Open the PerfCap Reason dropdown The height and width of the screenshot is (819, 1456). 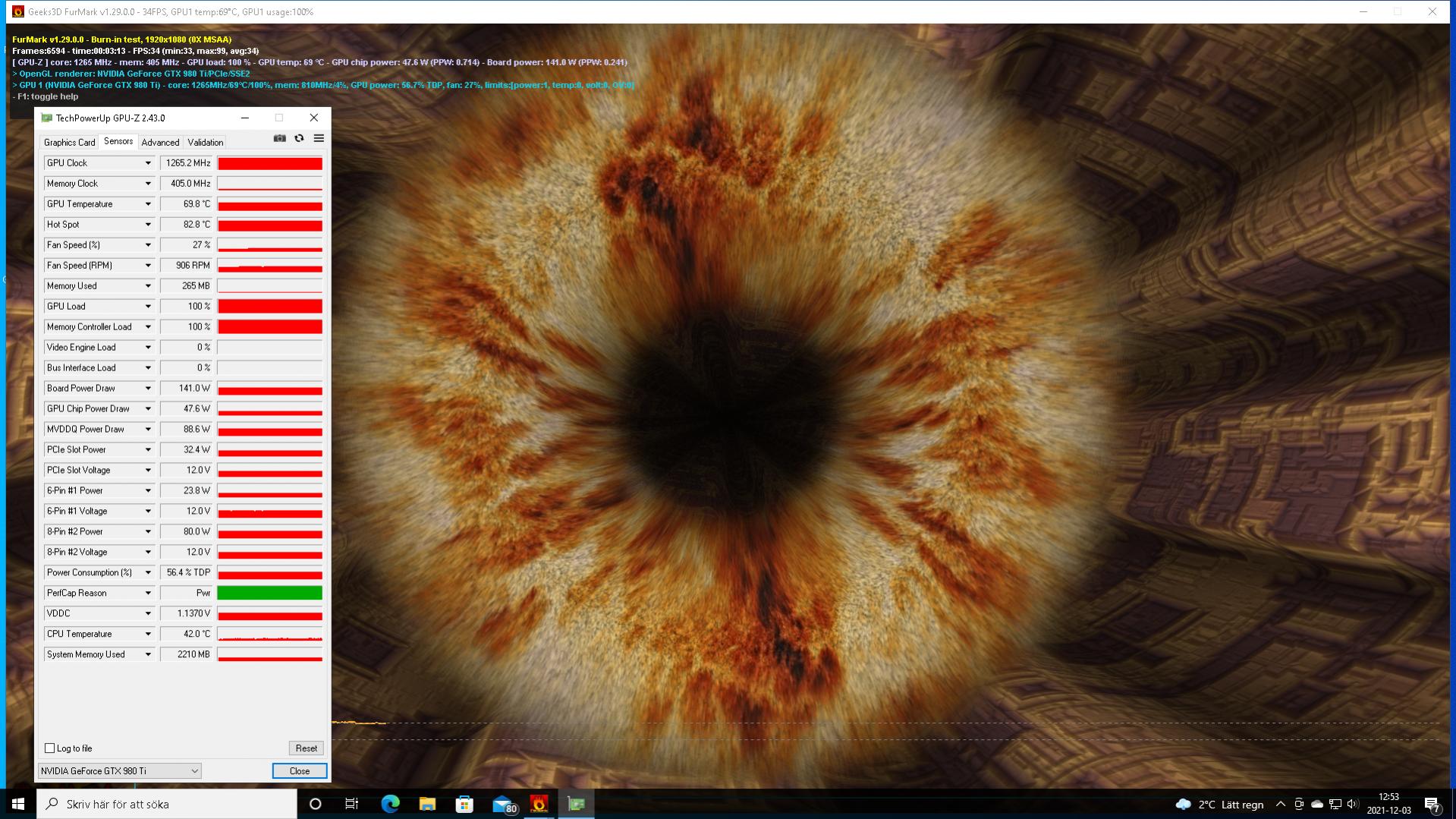coord(148,594)
